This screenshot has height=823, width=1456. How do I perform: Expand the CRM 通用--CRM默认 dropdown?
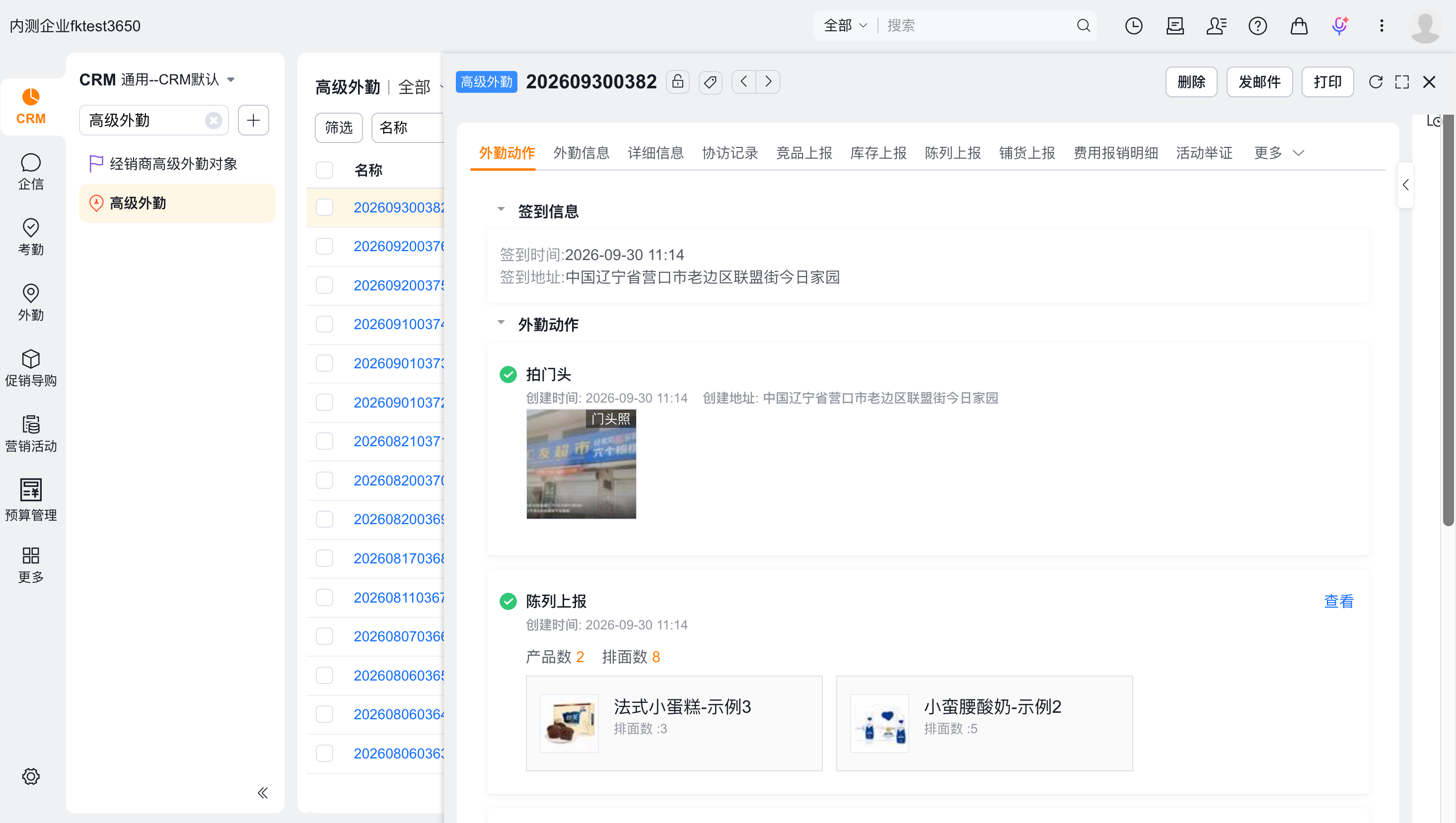tap(231, 80)
